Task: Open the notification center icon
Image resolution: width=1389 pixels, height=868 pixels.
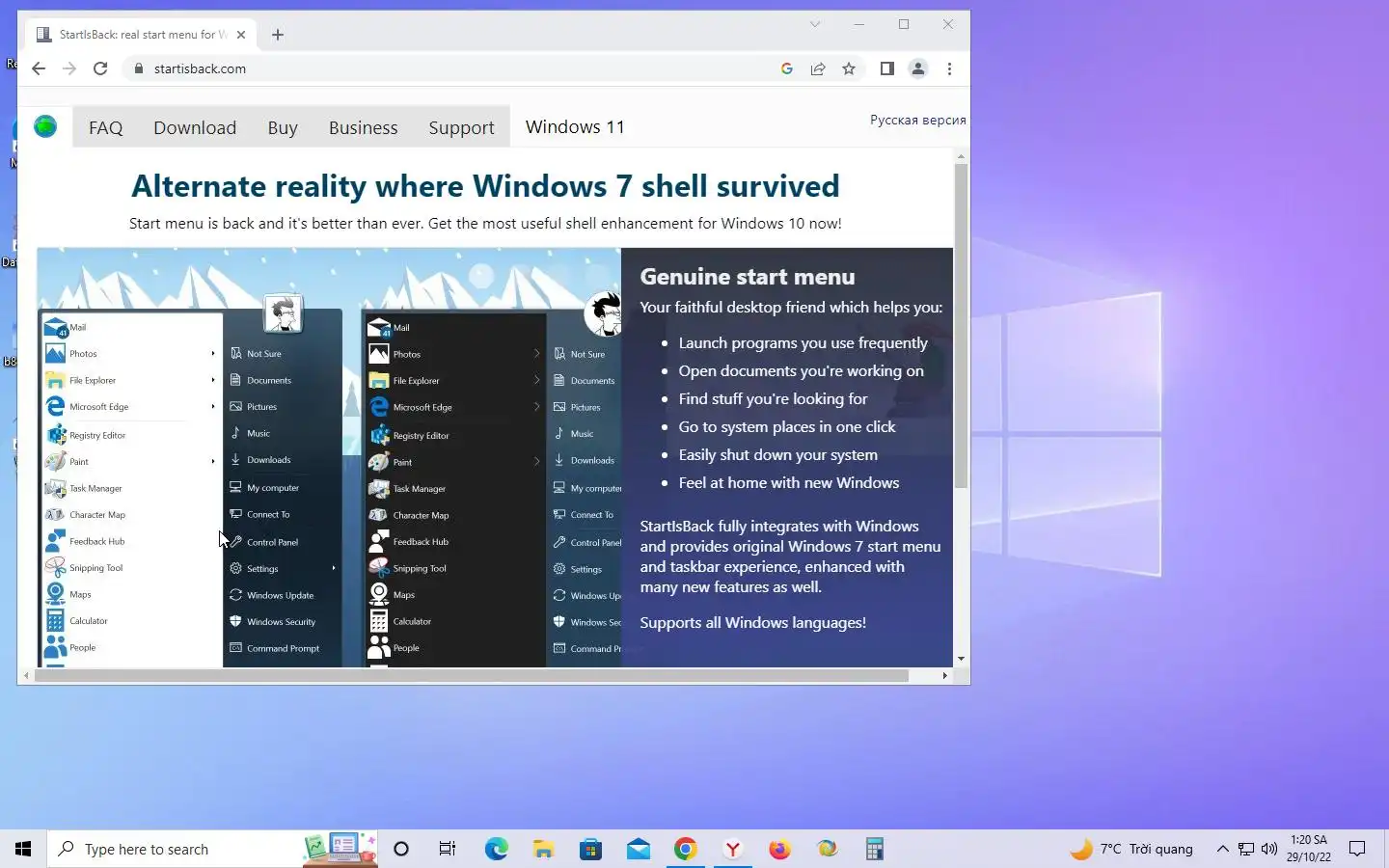Action: tap(1357, 849)
